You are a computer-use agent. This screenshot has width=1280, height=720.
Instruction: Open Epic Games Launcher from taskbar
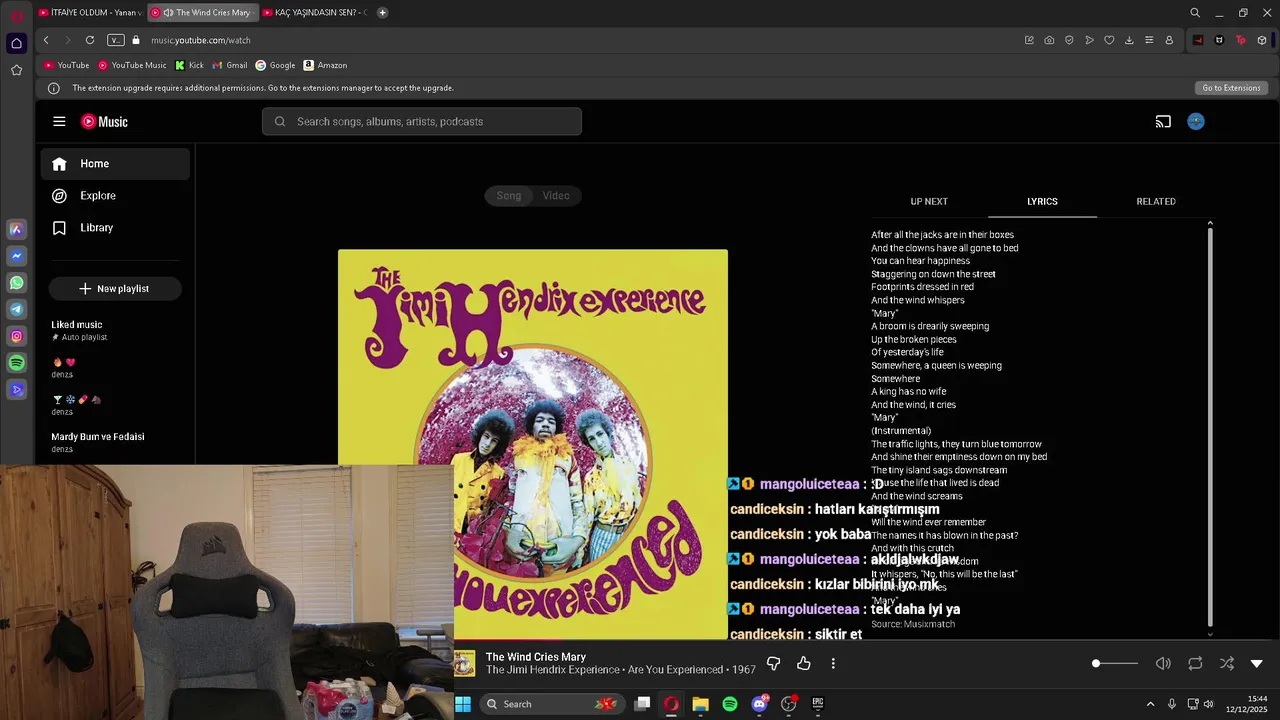pos(817,704)
